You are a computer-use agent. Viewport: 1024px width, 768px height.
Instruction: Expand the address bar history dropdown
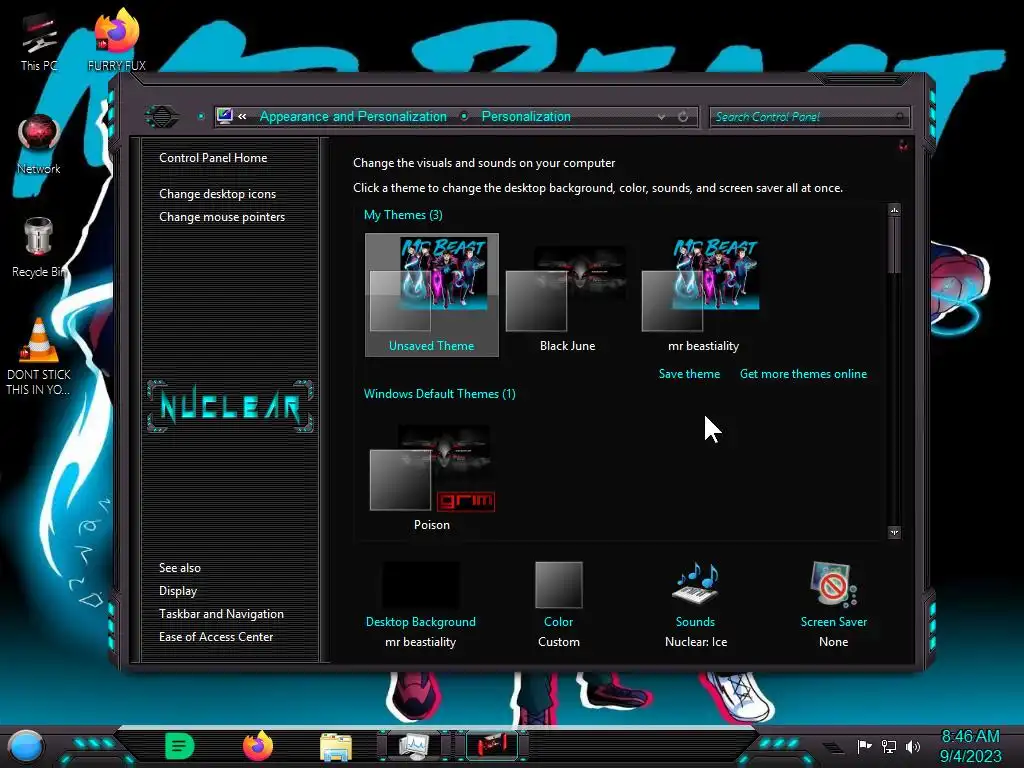pyautogui.click(x=662, y=117)
